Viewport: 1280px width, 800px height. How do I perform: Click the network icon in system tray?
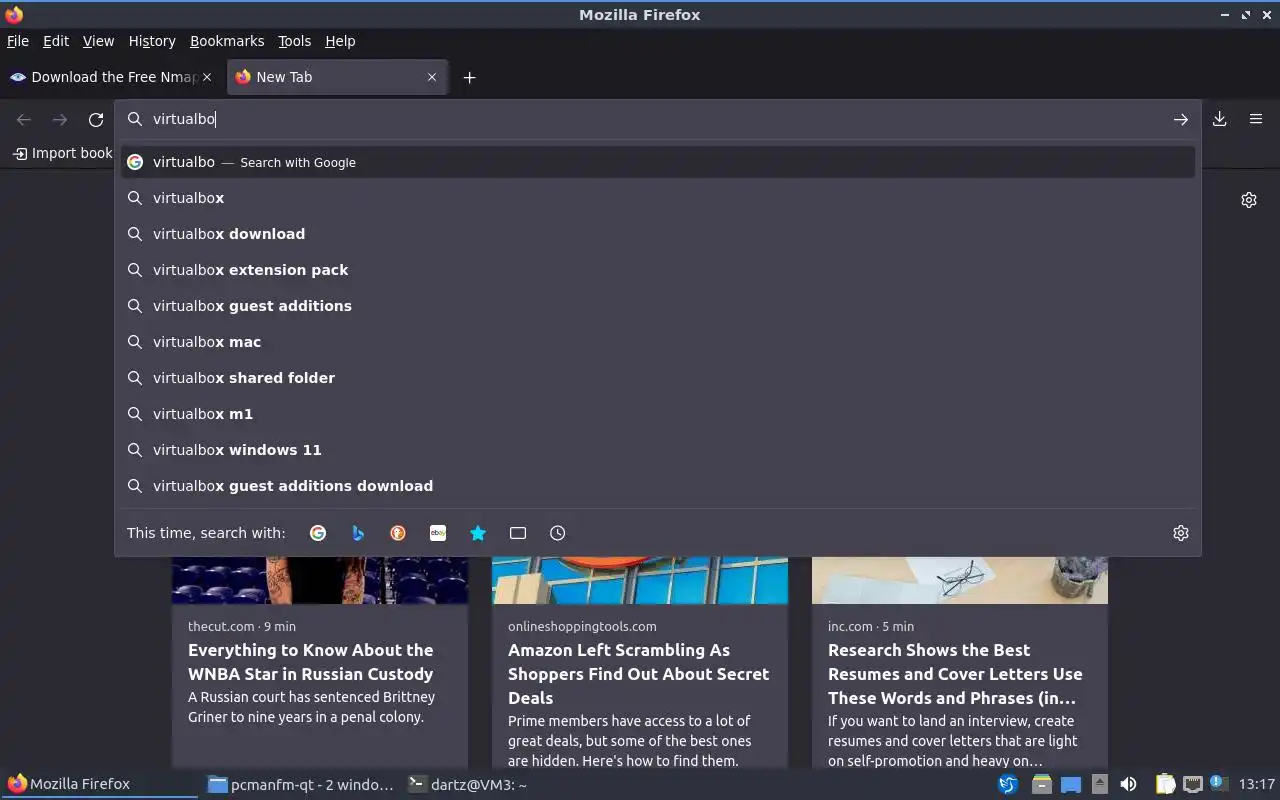(1192, 784)
